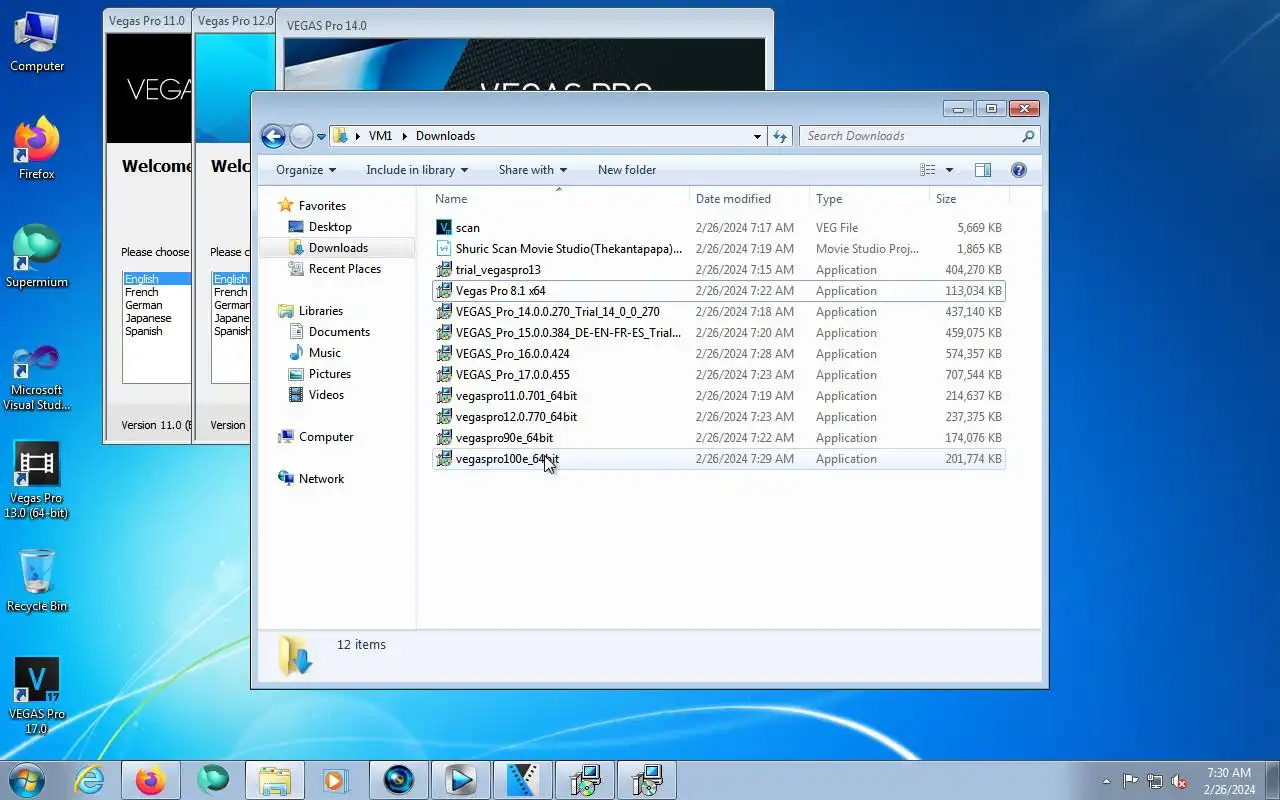Select vegaspro90e_64bit file
1280x800 pixels.
(x=718, y=438)
